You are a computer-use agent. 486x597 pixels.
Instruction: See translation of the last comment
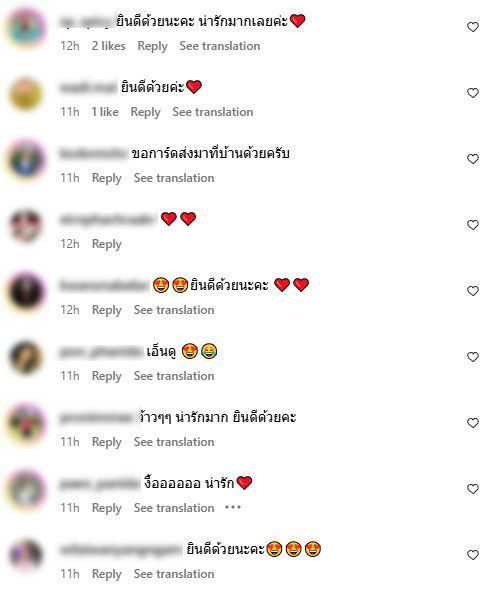(x=174, y=574)
